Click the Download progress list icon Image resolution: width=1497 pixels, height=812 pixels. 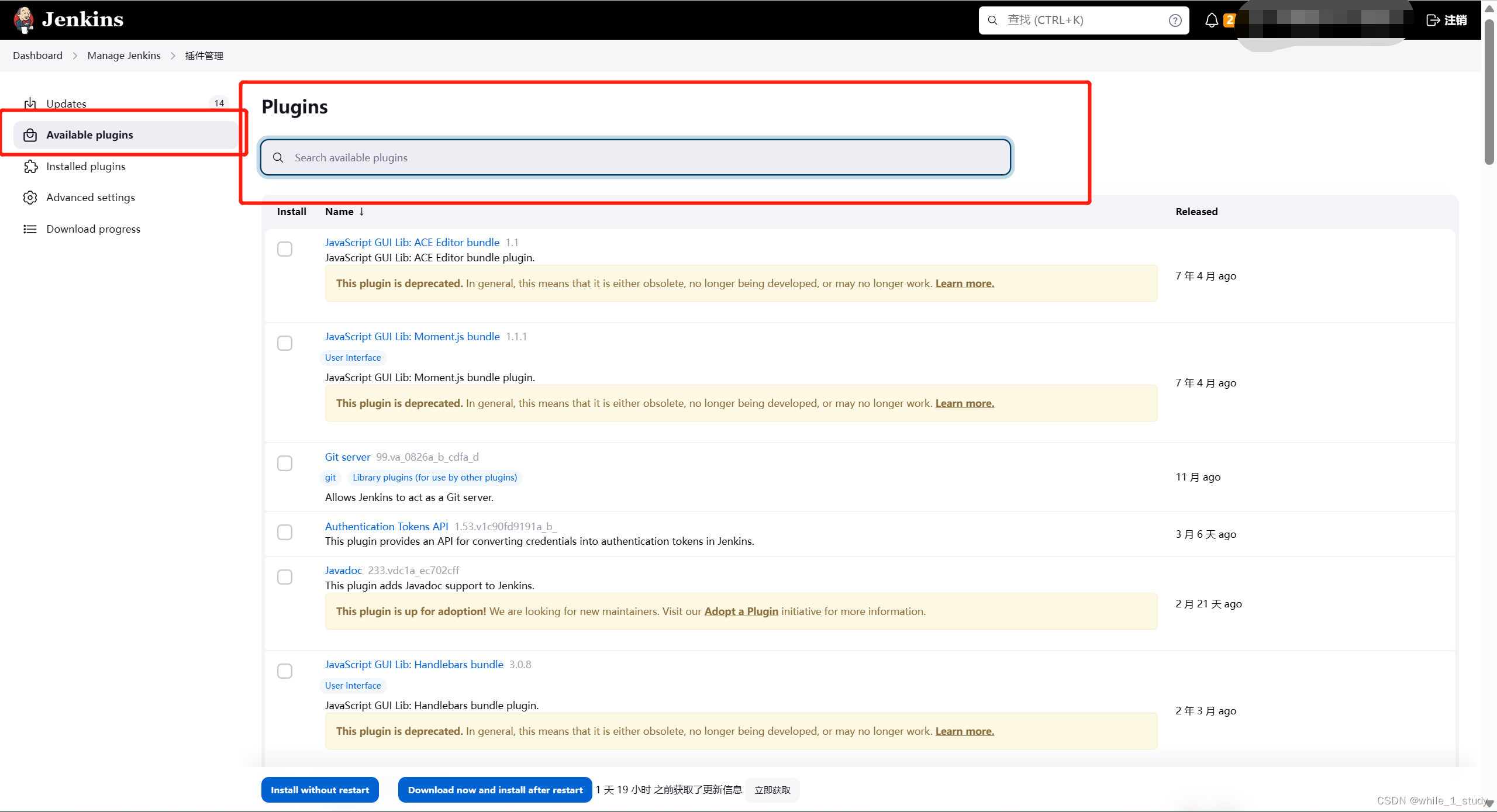coord(30,229)
